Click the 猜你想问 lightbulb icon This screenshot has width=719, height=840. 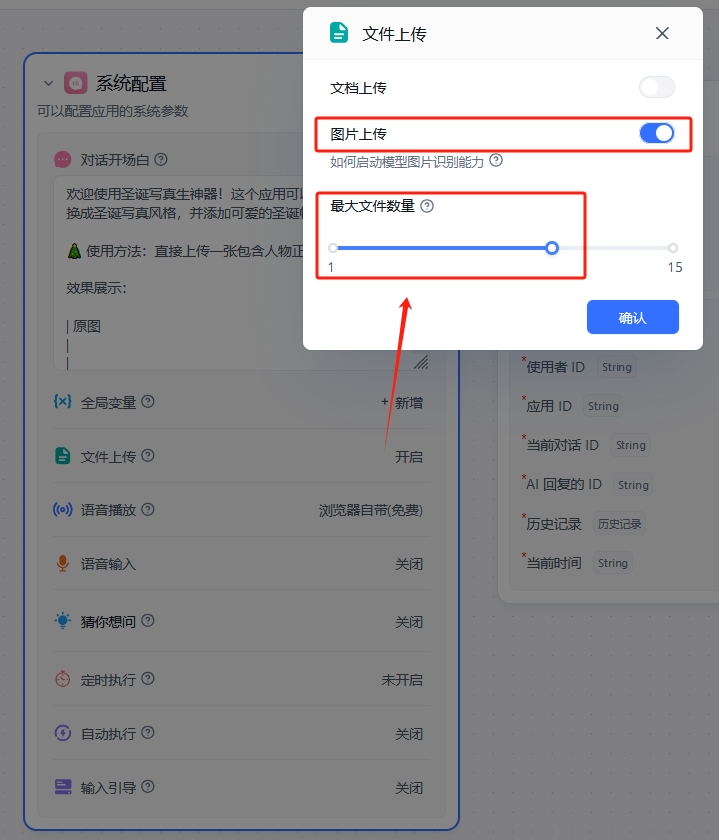[63, 621]
